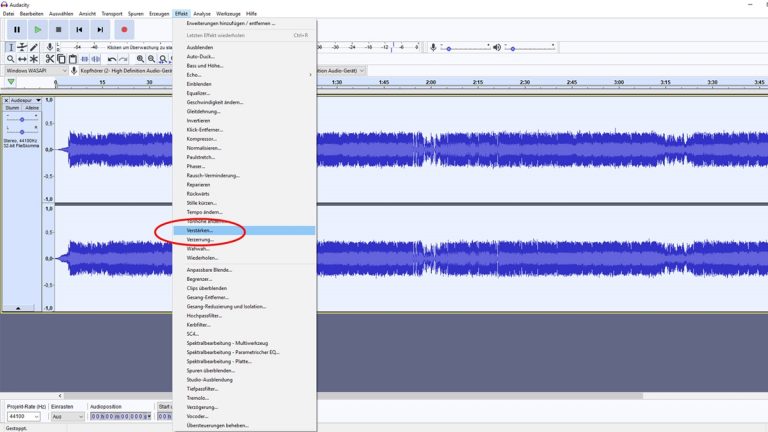Click the Audioposition time field
Viewport: 768px width, 432px height.
pos(120,416)
